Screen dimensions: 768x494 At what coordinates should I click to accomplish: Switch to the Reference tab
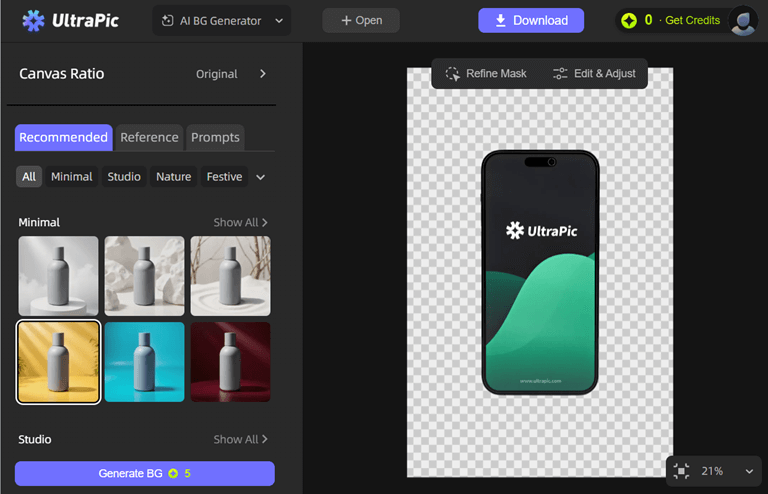149,138
